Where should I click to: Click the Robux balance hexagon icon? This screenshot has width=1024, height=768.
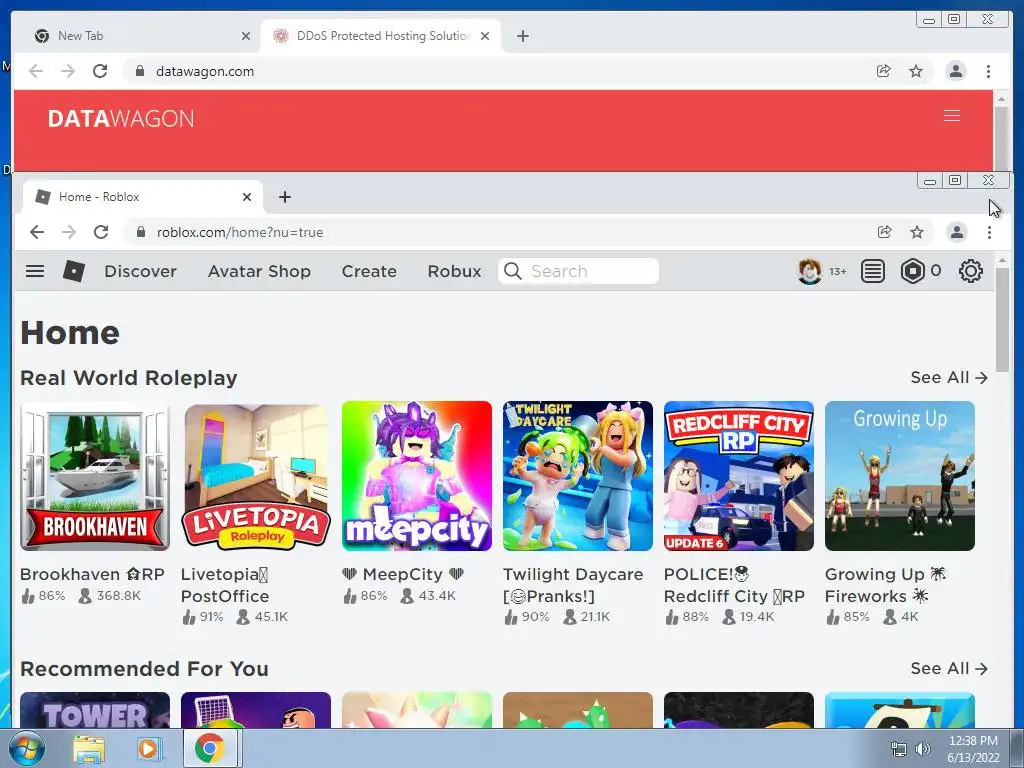tap(912, 271)
